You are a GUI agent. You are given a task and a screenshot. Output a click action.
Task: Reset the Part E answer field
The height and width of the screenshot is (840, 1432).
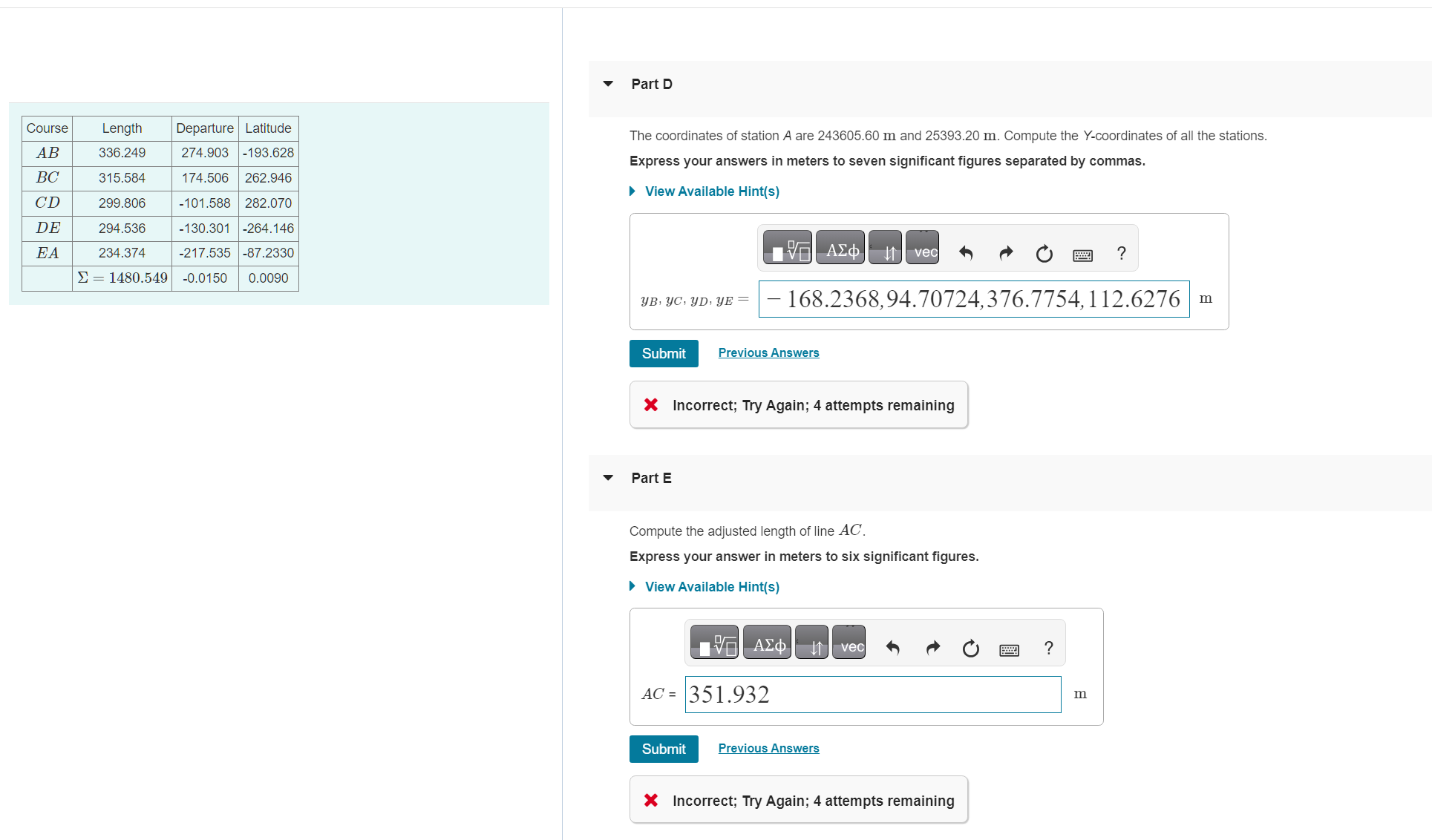pyautogui.click(x=970, y=649)
